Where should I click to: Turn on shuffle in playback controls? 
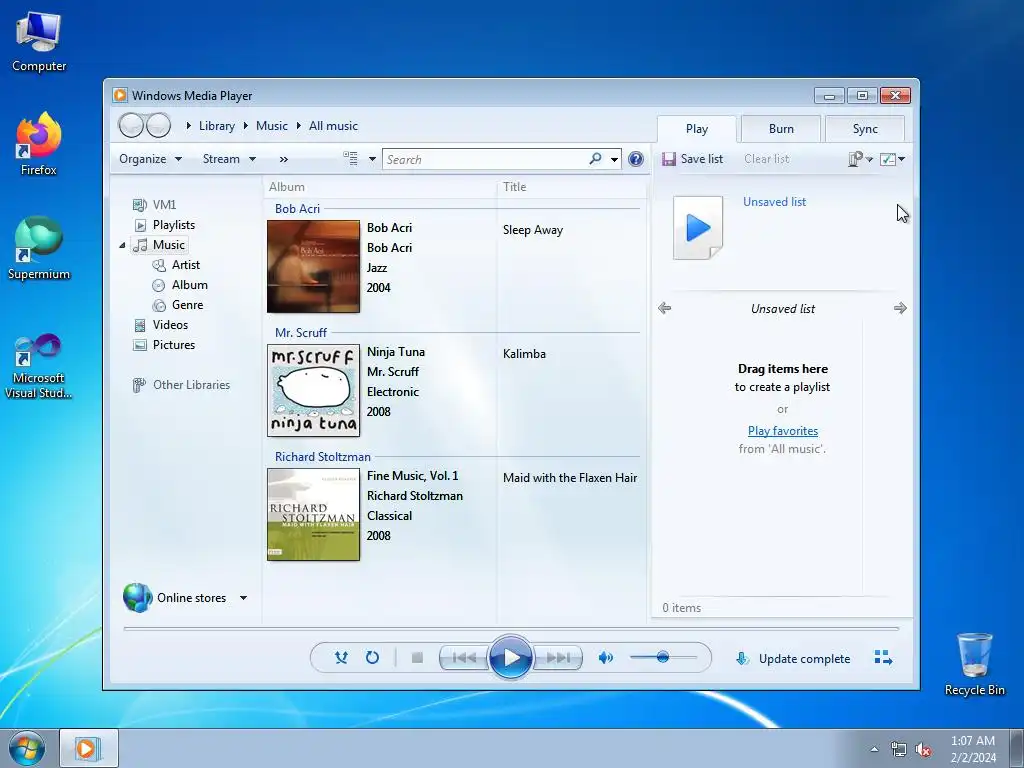click(341, 658)
